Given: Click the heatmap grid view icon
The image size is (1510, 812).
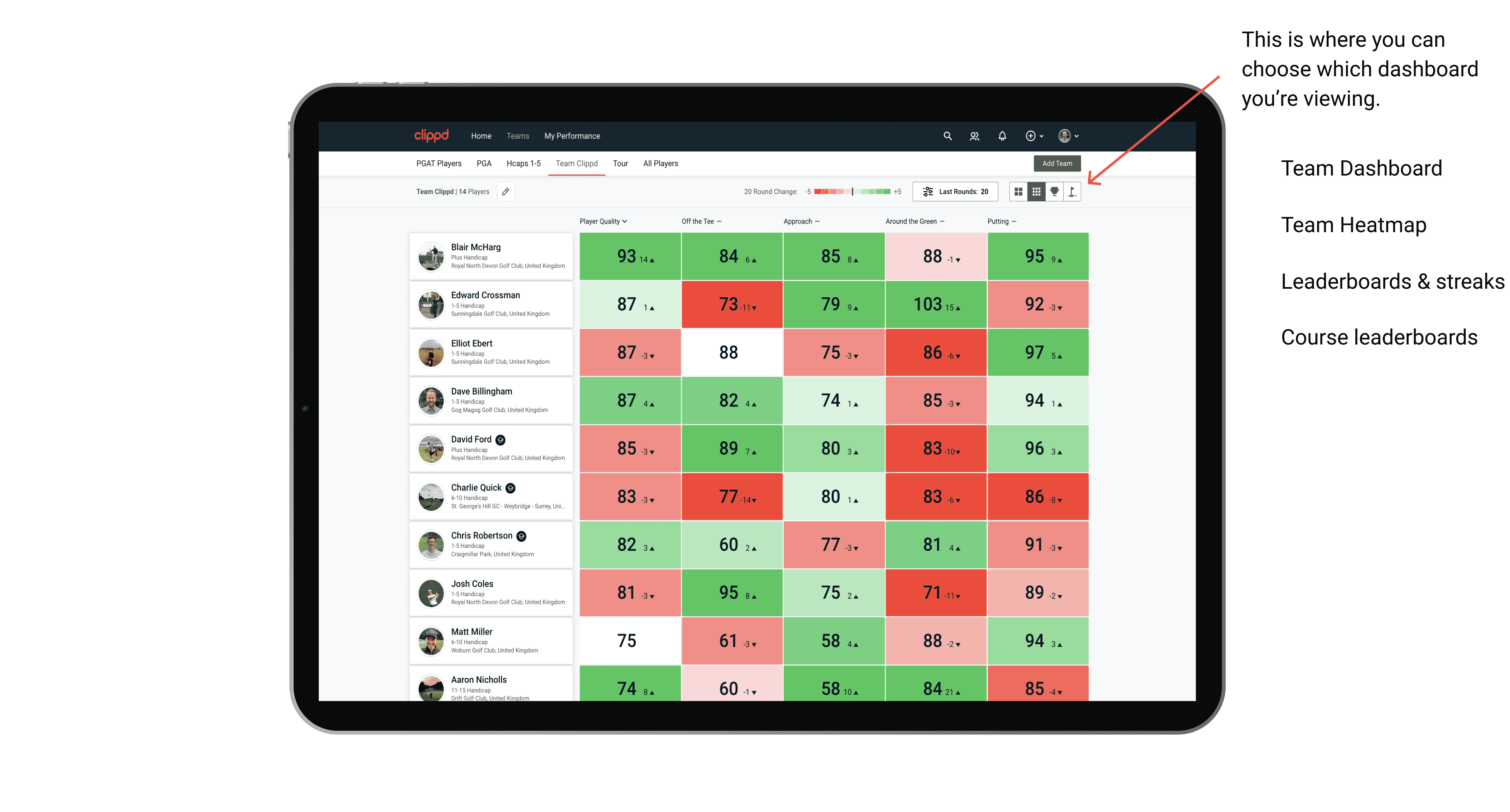Looking at the screenshot, I should coord(1035,196).
